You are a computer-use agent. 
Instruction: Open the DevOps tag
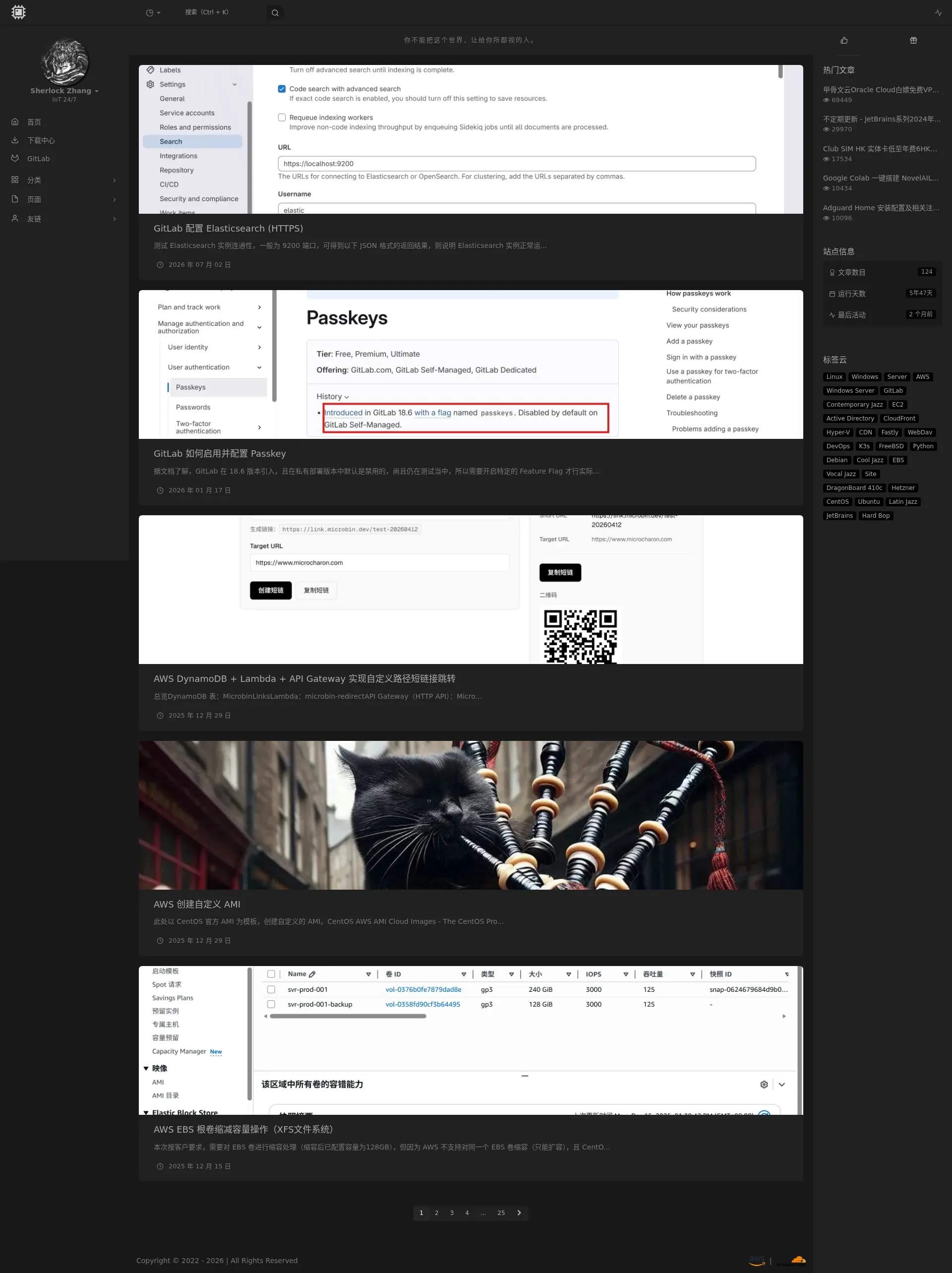click(838, 446)
